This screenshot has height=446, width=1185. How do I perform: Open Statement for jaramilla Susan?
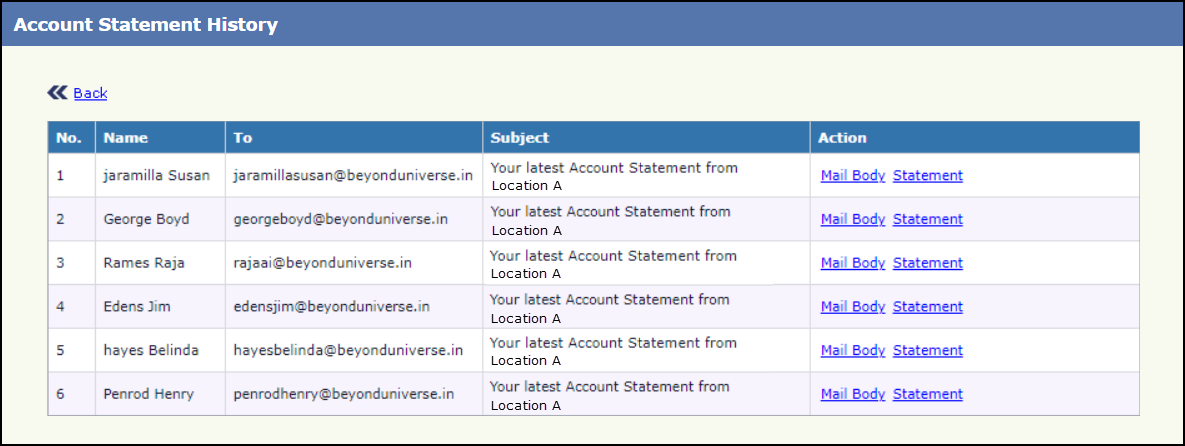[927, 176]
